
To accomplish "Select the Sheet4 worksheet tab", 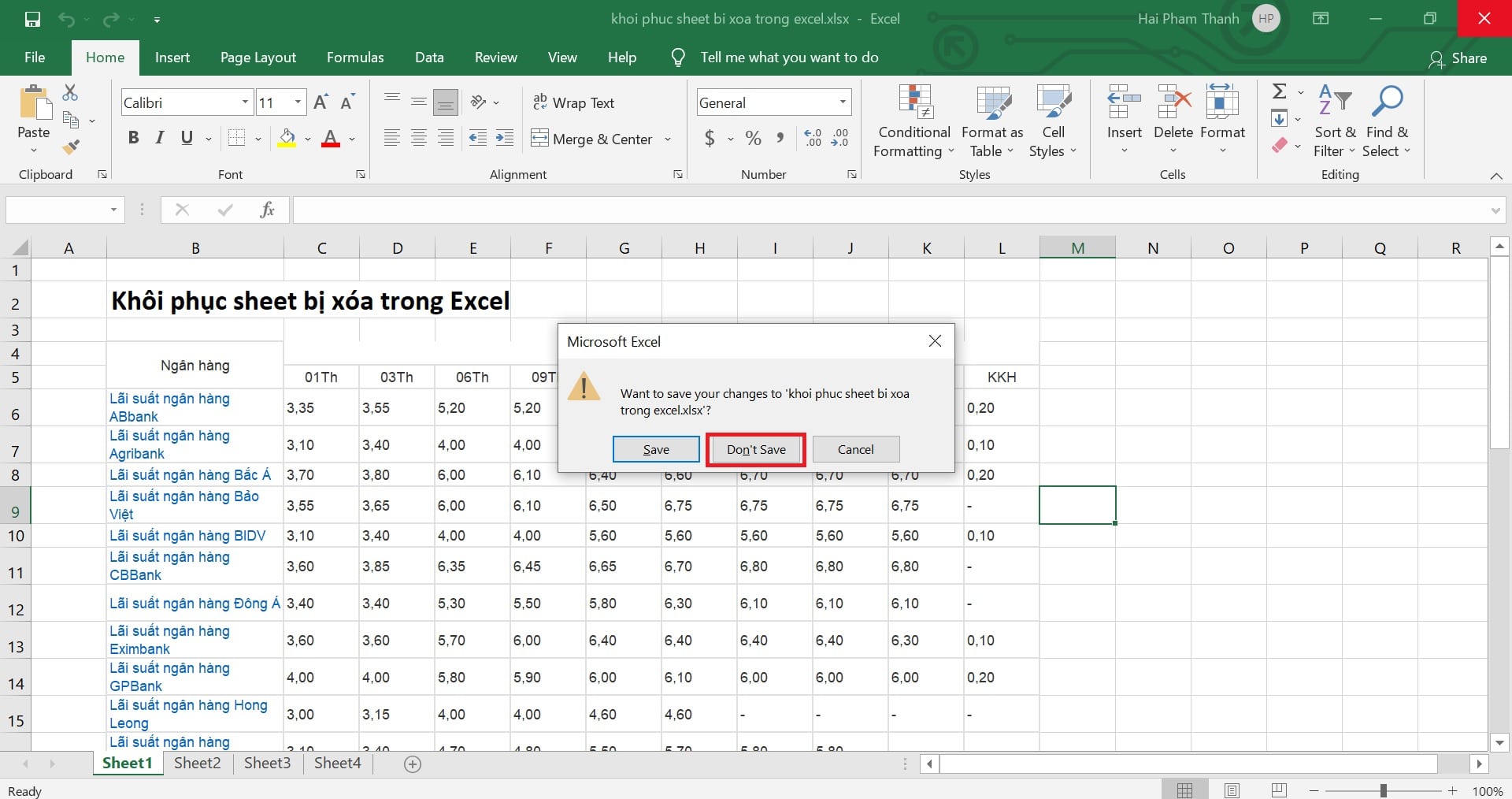I will [337, 763].
